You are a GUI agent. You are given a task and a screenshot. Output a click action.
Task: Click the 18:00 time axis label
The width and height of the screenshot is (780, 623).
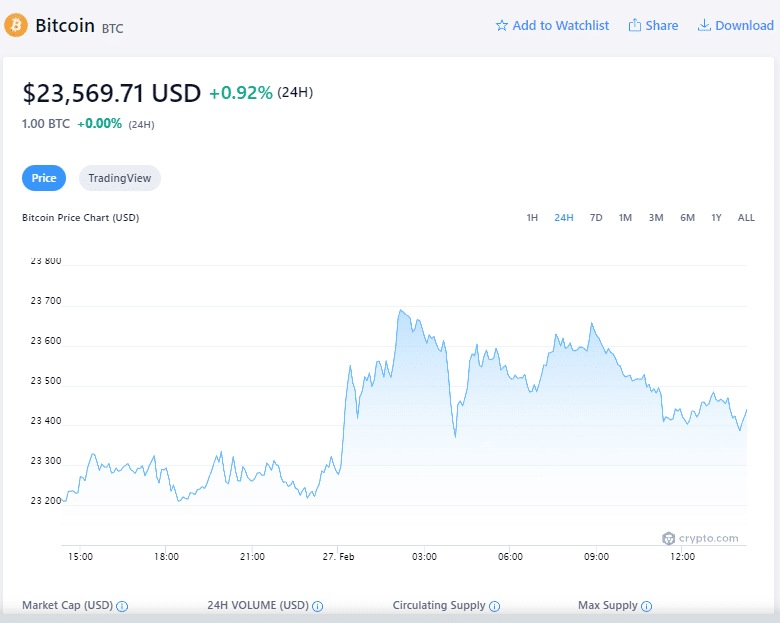[166, 556]
